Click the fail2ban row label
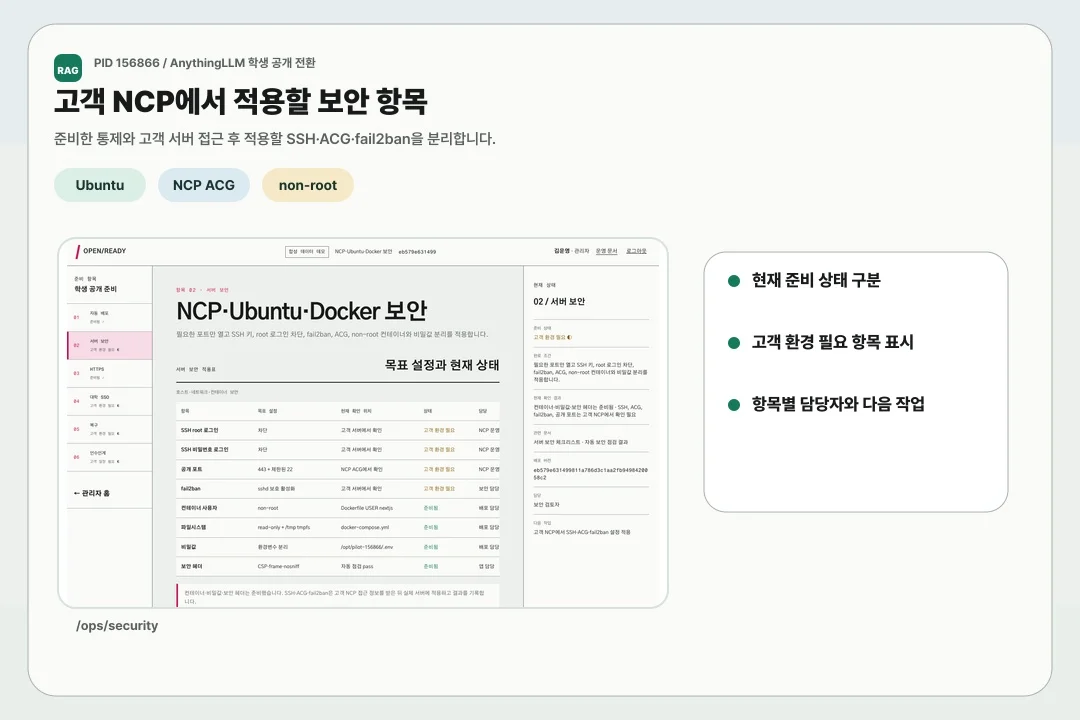The width and height of the screenshot is (1080, 720). (x=191, y=488)
